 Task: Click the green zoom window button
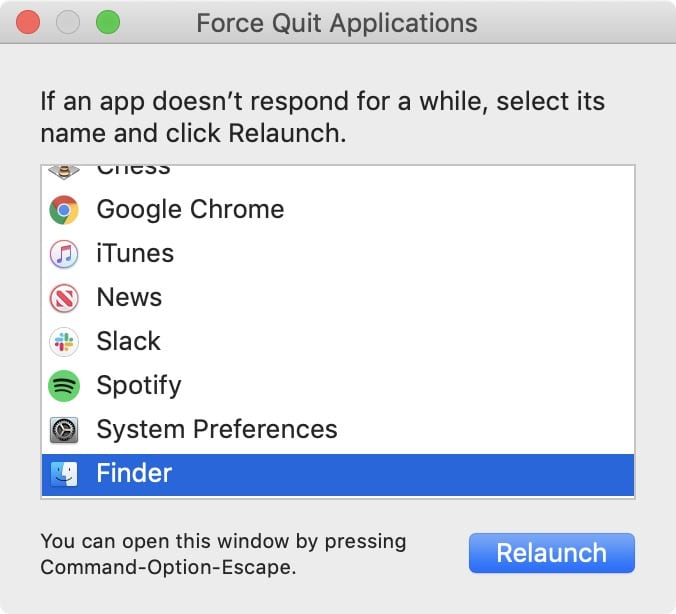107,22
